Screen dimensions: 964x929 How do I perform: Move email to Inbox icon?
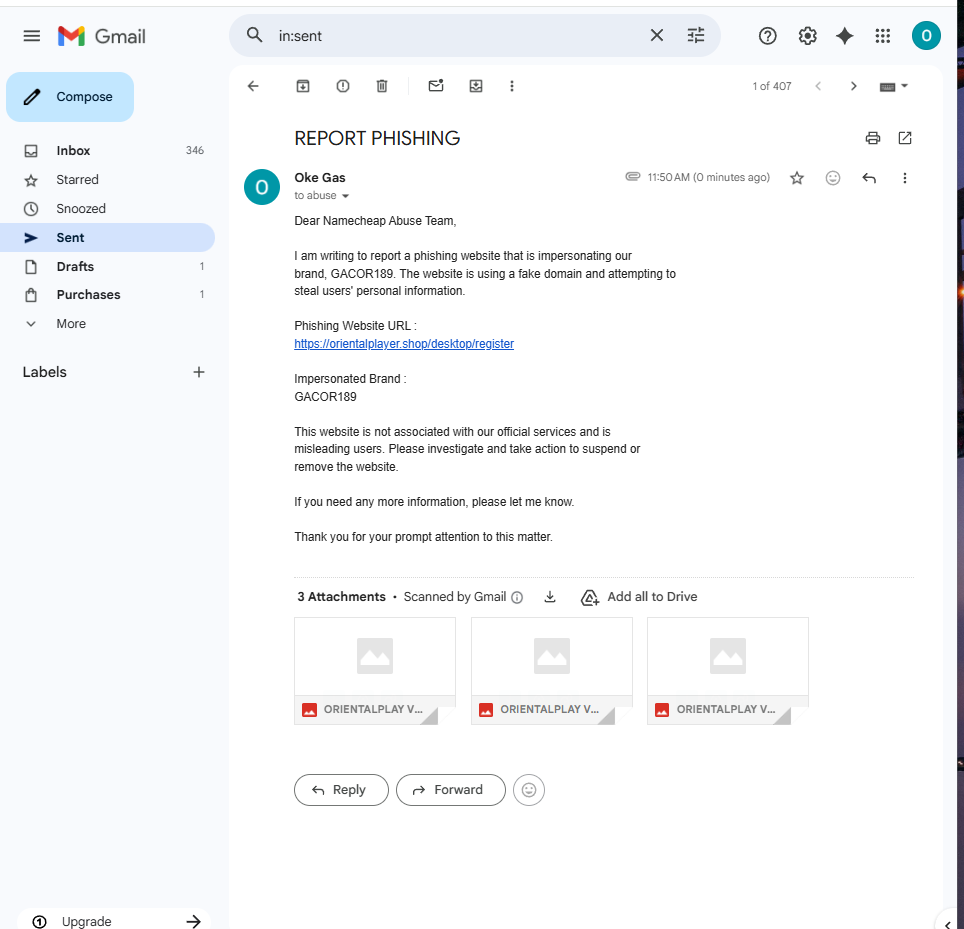click(x=476, y=86)
